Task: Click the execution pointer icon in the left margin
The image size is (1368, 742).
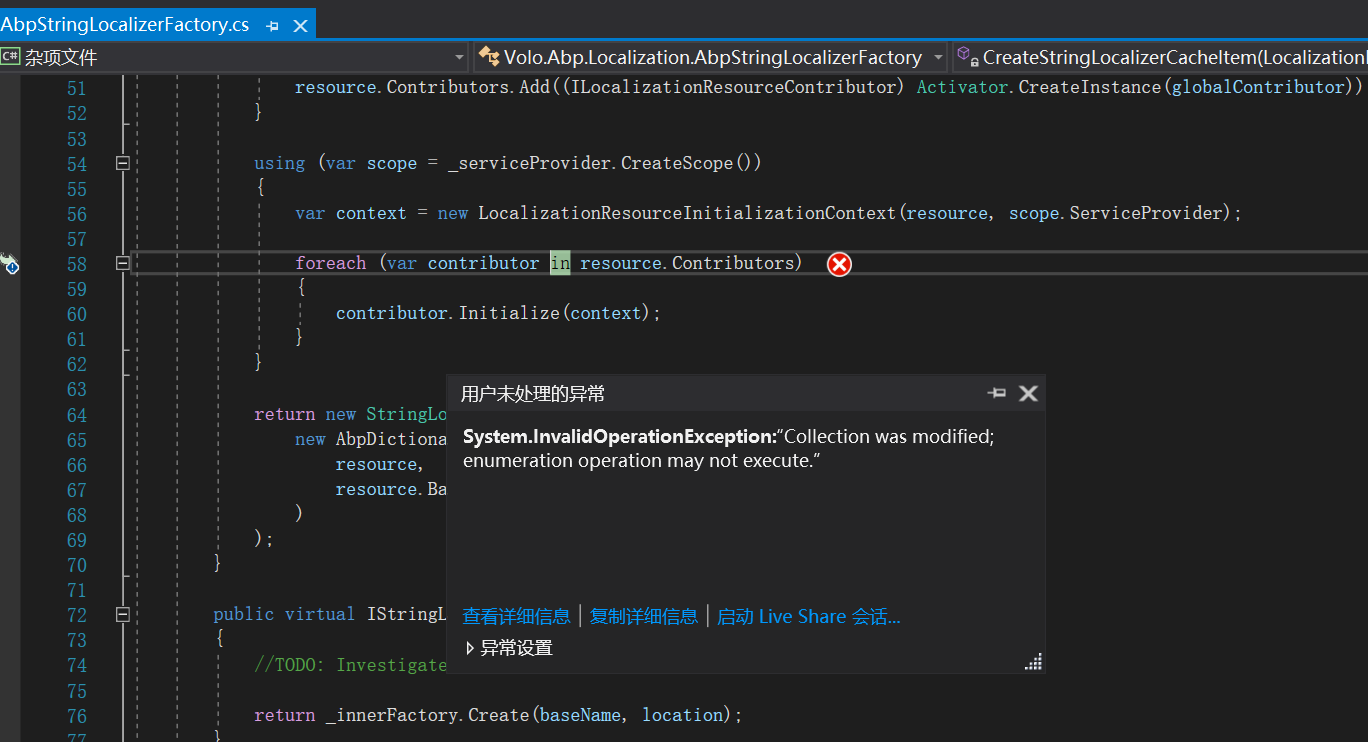Action: click(x=10, y=264)
